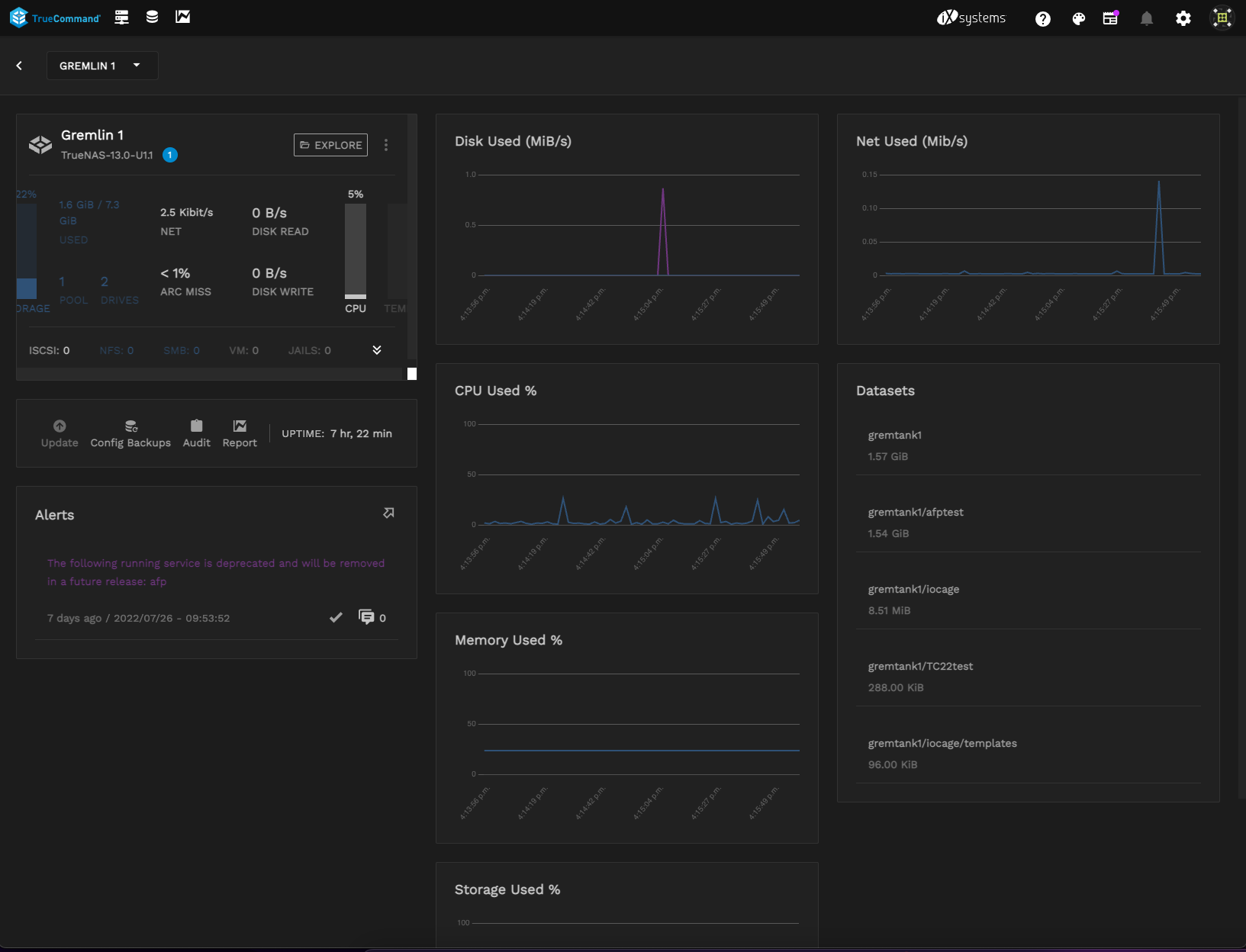Go back using the left arrow

coord(19,66)
